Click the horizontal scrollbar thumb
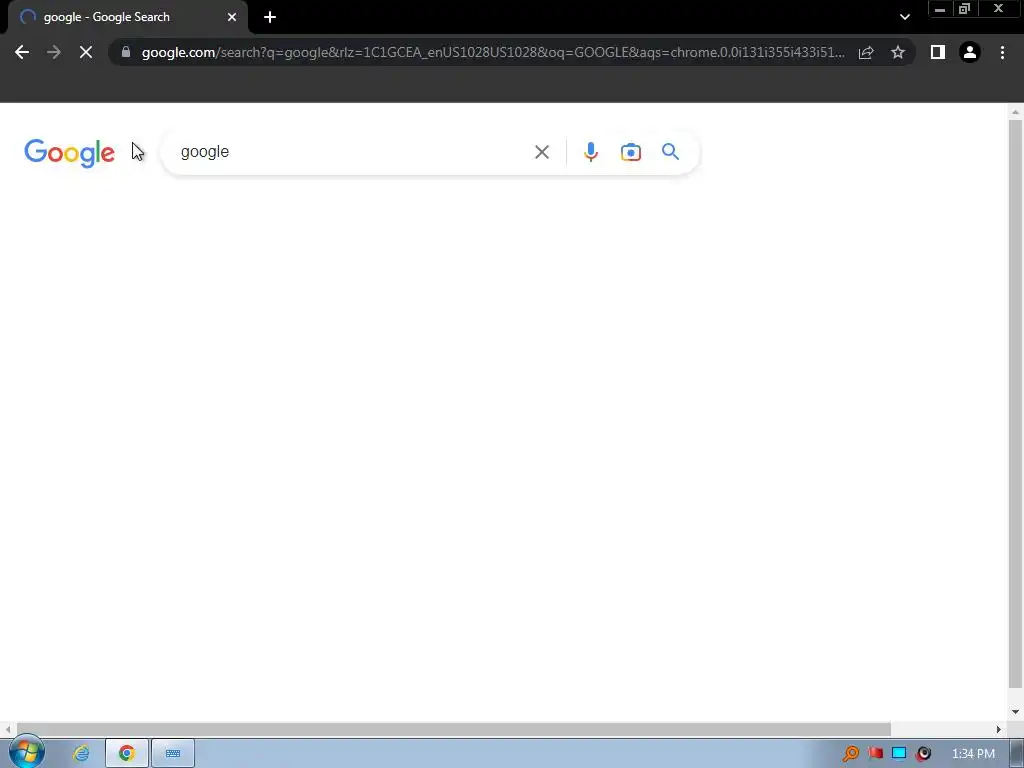Viewport: 1024px width, 768px height. point(453,729)
